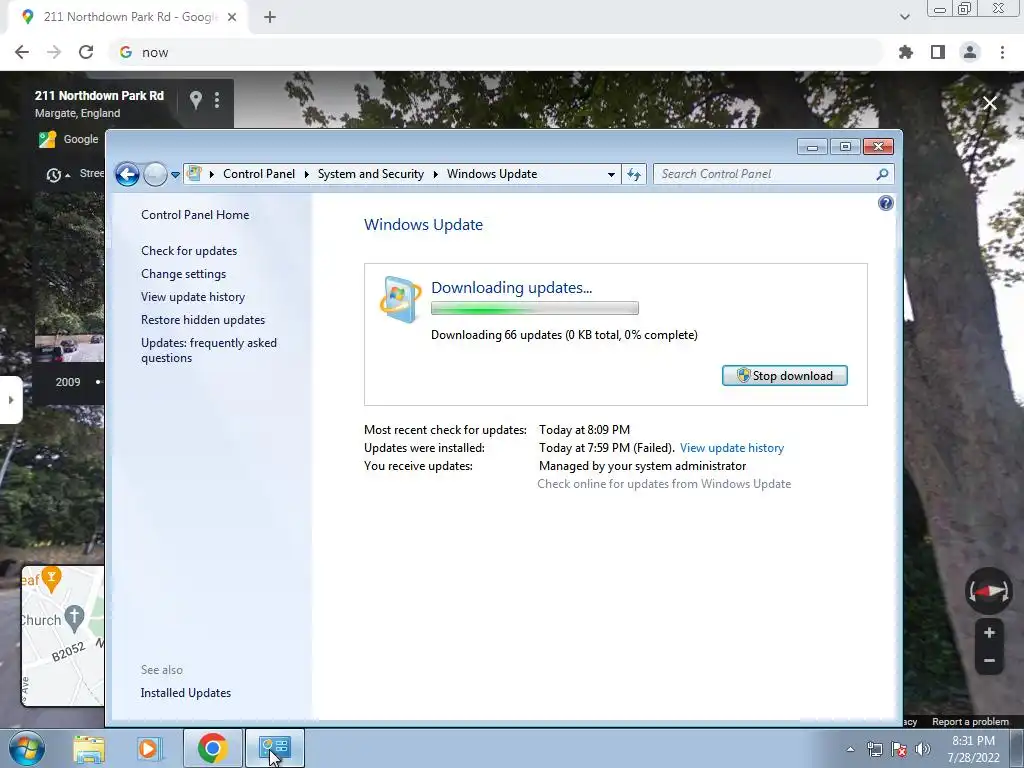Zoom in Street View with plus button
1024x768 pixels.
pyautogui.click(x=989, y=633)
